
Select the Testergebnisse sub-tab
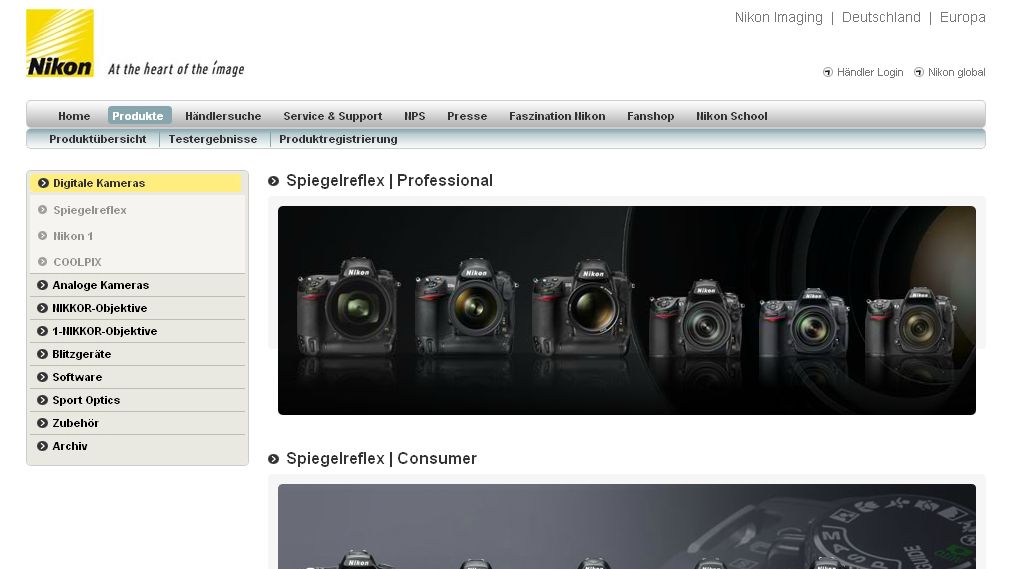coord(213,139)
